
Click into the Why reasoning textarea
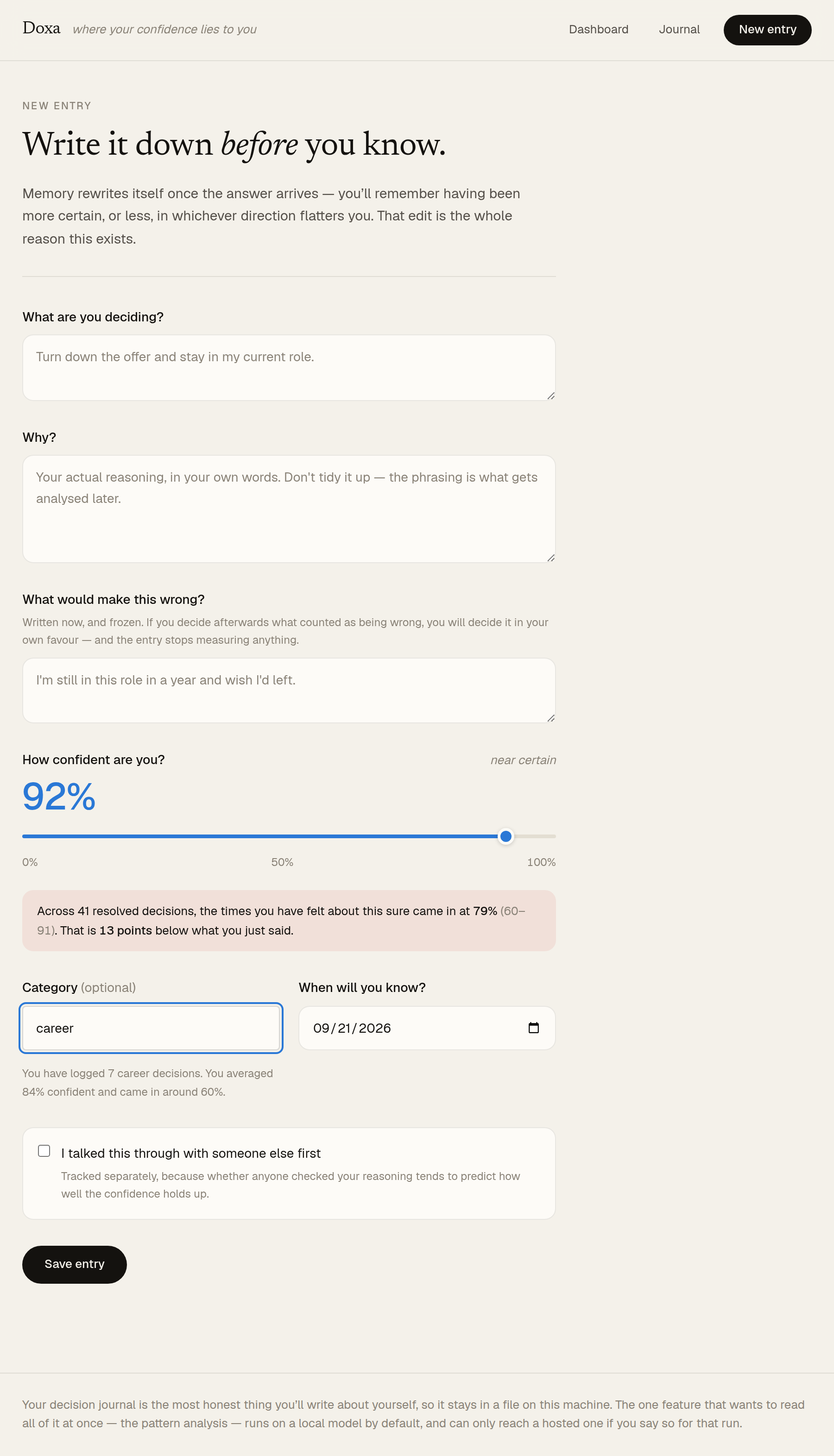[289, 509]
